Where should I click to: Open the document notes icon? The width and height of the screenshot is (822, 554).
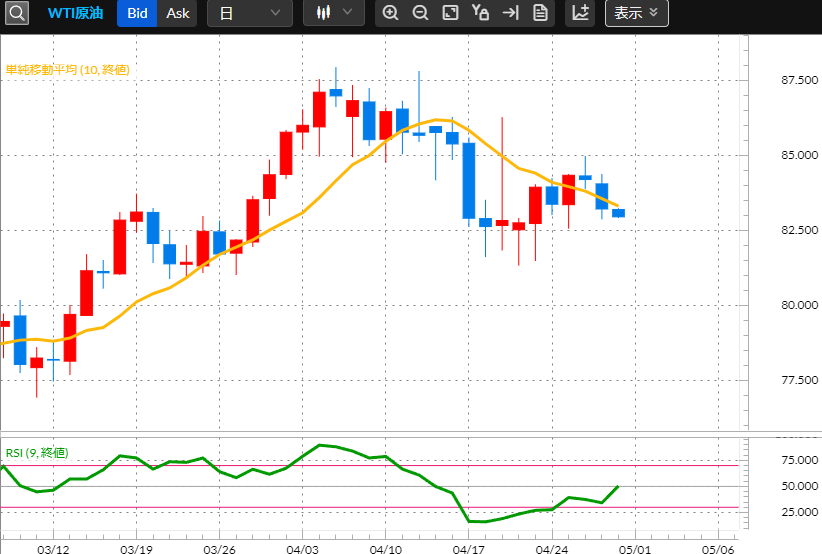(x=540, y=13)
